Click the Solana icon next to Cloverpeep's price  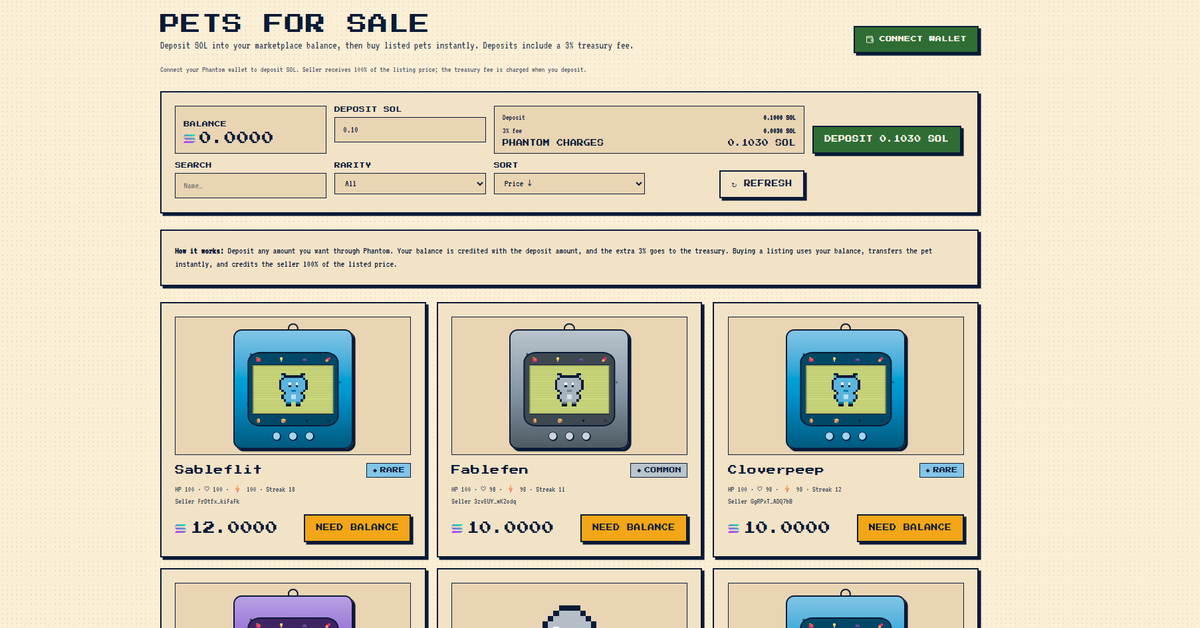[734, 528]
